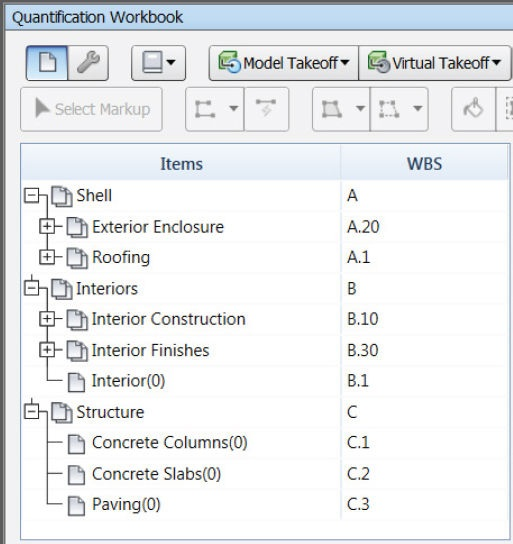Click WBS cell B.1

[x=424, y=381]
